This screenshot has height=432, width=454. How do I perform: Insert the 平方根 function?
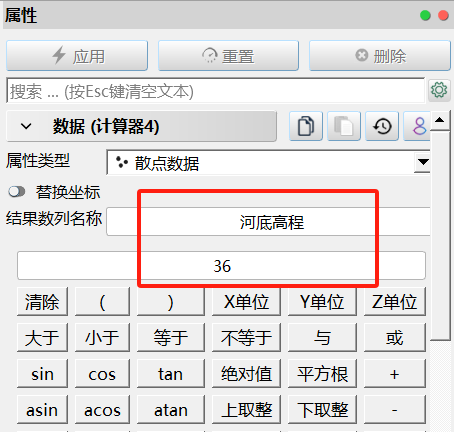[322, 374]
